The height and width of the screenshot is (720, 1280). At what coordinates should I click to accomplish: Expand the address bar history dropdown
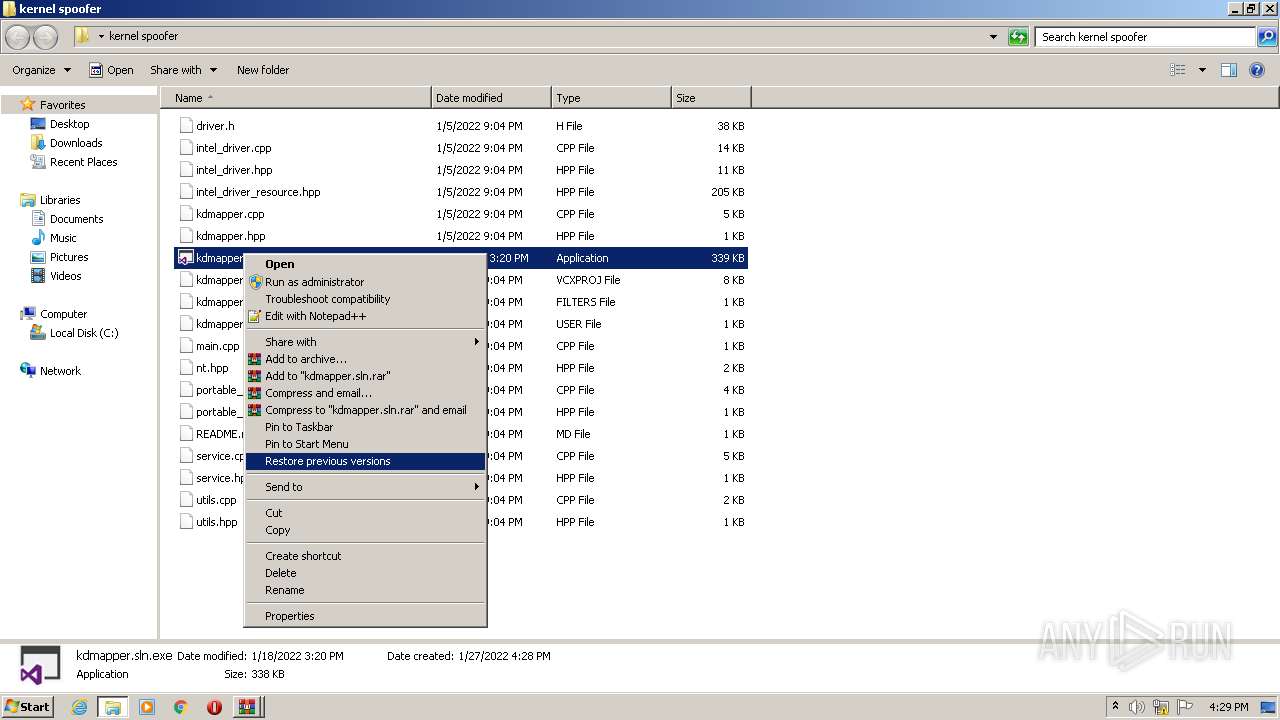click(x=993, y=37)
